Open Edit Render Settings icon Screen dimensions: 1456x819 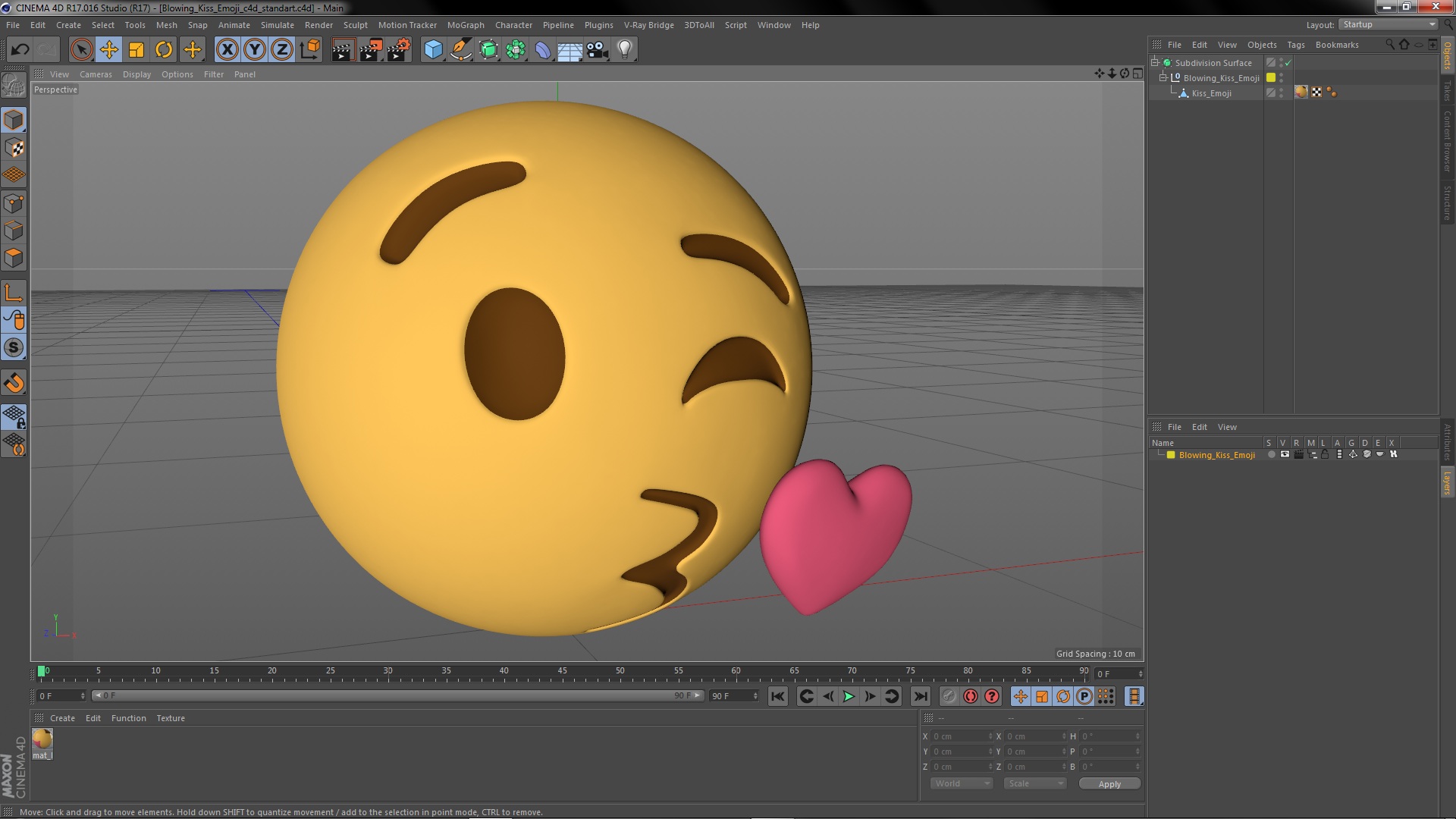click(x=399, y=50)
